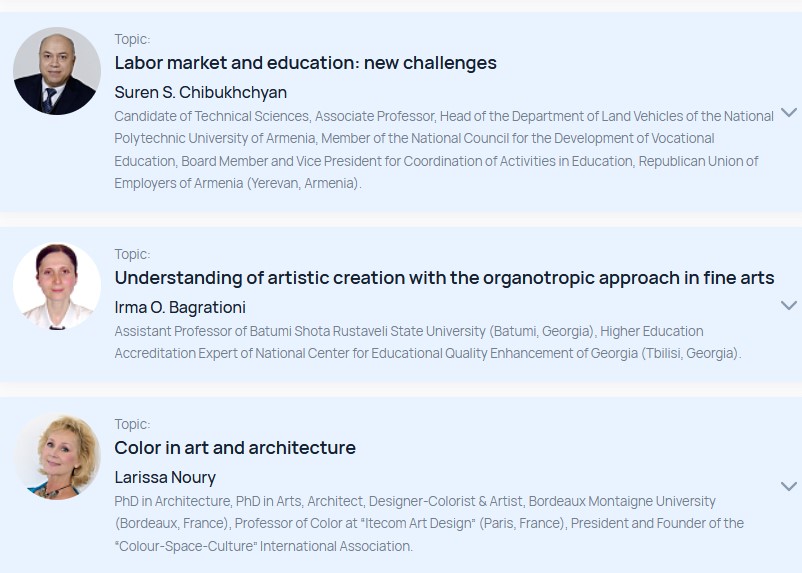Click Larissa Noury's portrait photo

click(57, 457)
